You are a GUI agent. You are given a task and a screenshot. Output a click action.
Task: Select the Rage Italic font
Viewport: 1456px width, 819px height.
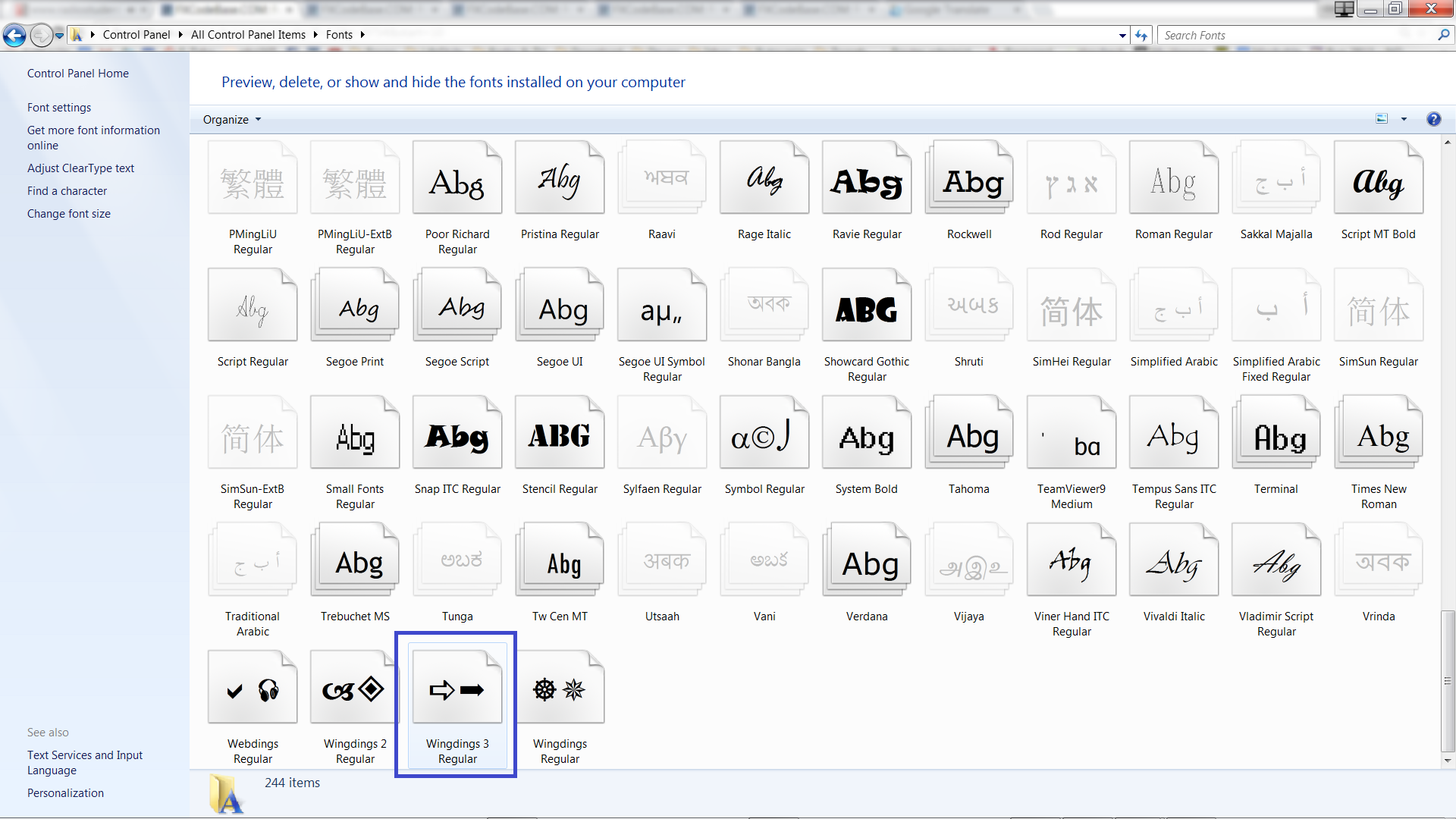(x=764, y=191)
